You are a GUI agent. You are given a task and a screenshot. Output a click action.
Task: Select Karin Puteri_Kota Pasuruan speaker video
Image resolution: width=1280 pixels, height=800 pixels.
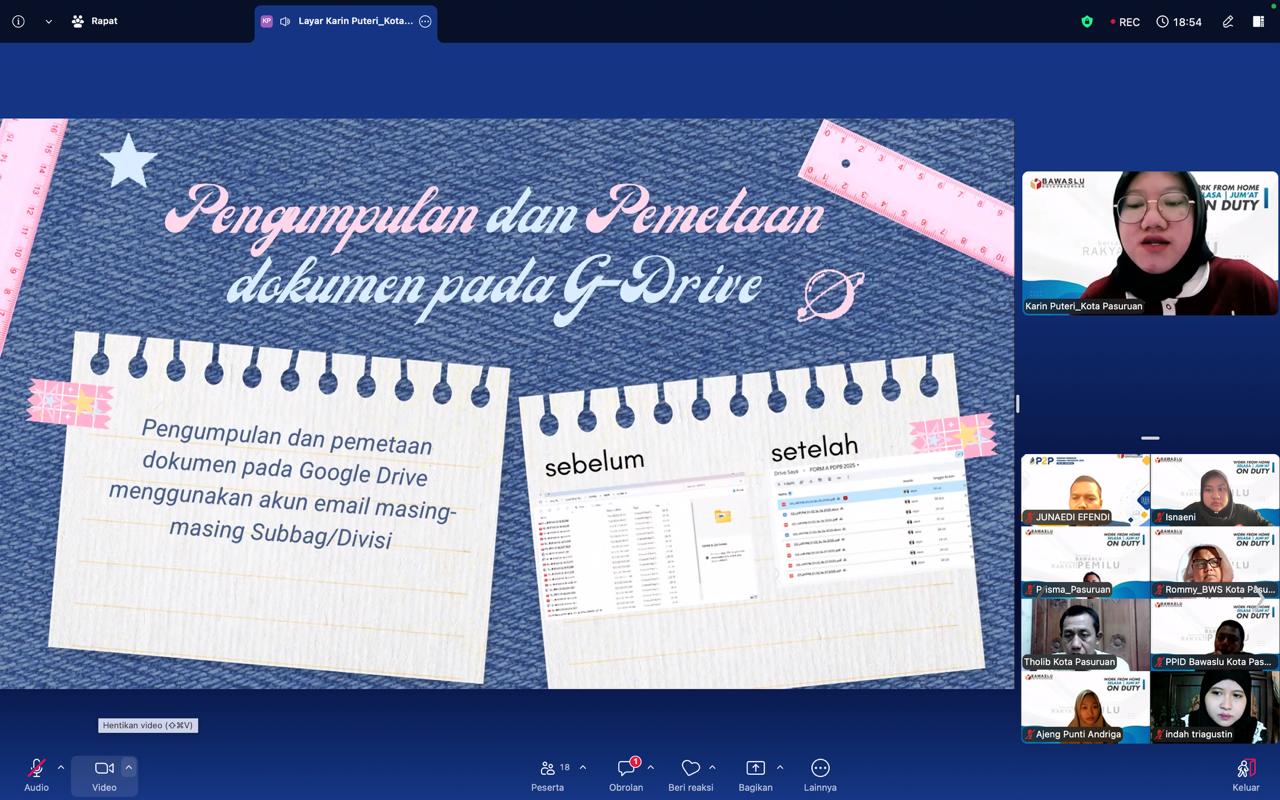coord(1150,243)
